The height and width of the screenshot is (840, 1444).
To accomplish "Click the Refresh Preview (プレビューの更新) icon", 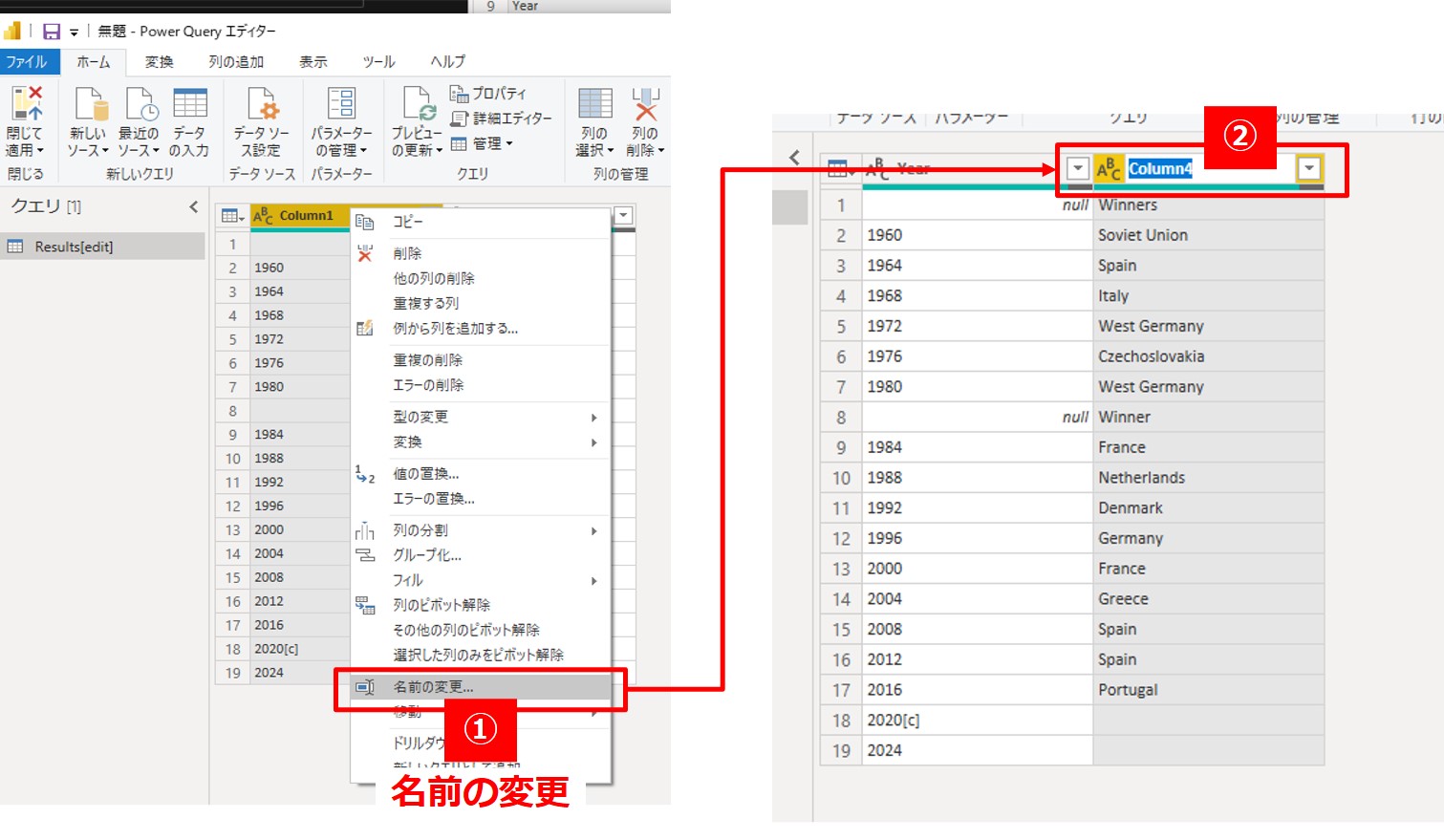I will tap(417, 105).
